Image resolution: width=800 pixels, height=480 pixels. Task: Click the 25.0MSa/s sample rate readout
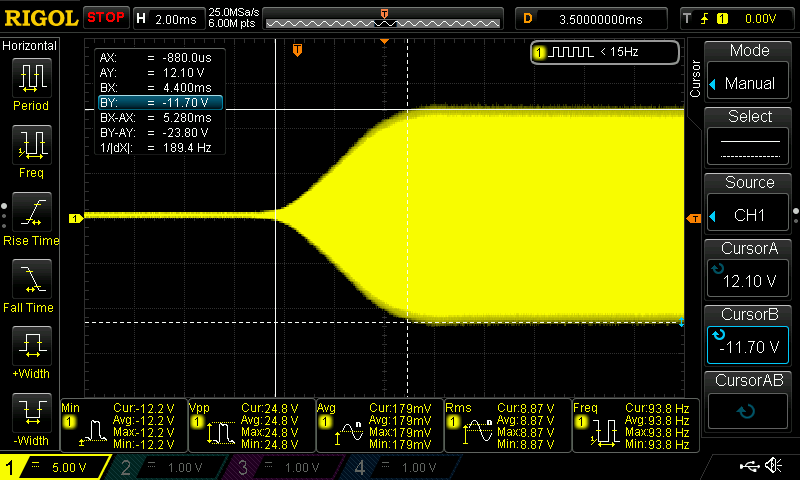click(x=234, y=12)
